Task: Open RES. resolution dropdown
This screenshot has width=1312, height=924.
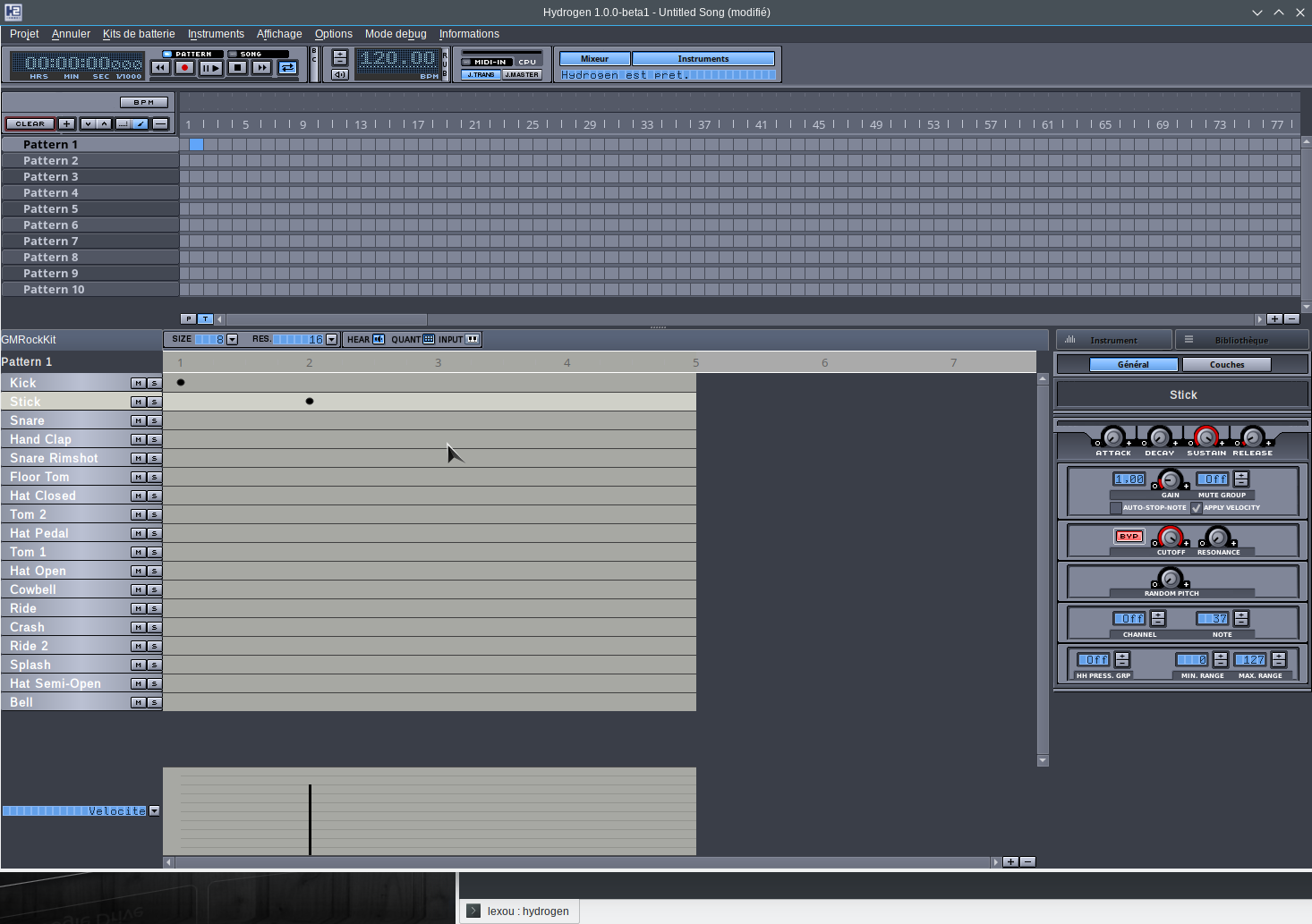Action: point(332,340)
